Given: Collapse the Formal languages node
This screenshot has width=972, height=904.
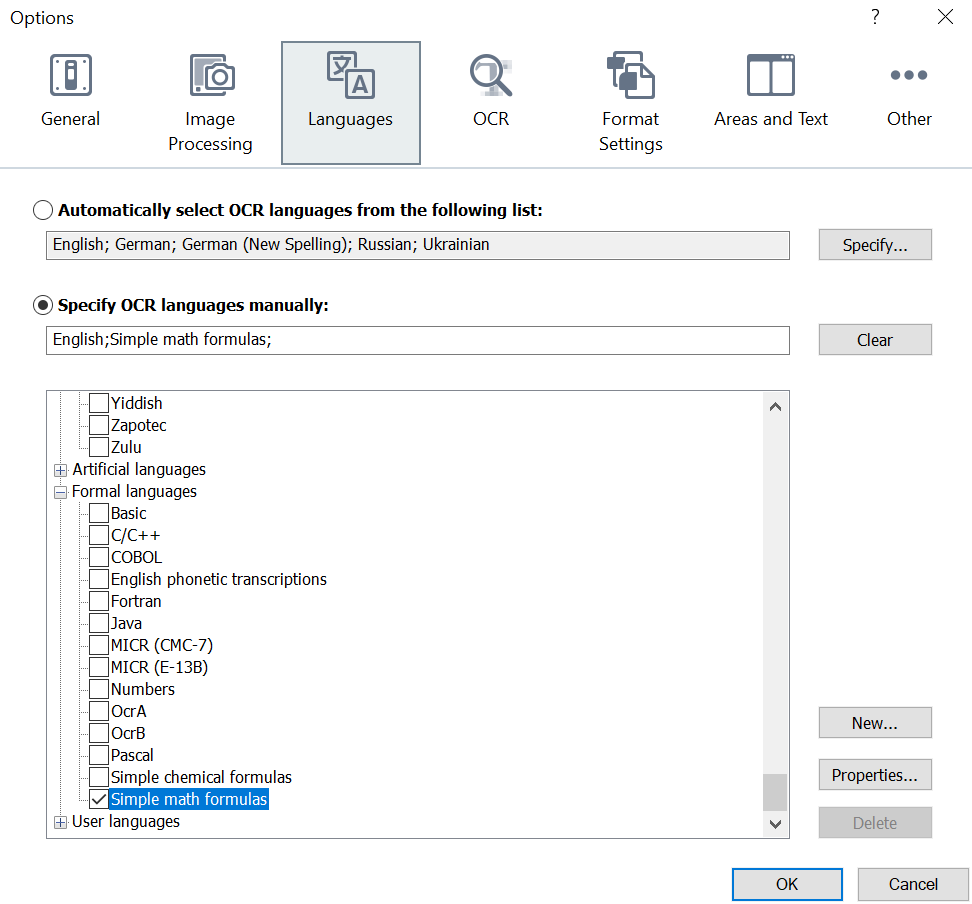Looking at the screenshot, I should [x=60, y=493].
